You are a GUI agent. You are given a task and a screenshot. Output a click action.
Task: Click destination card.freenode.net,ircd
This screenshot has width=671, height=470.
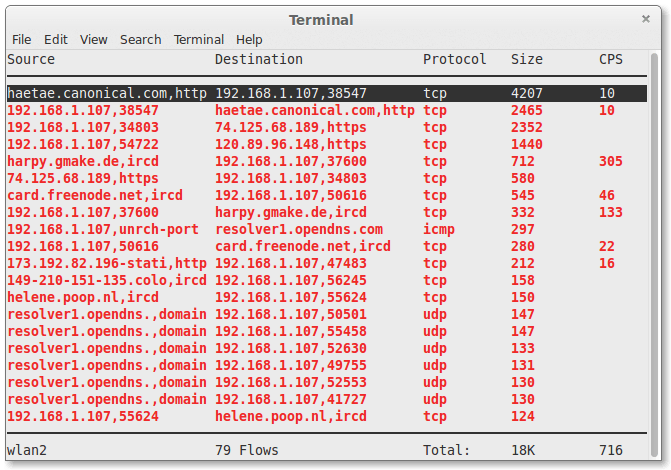303,246
